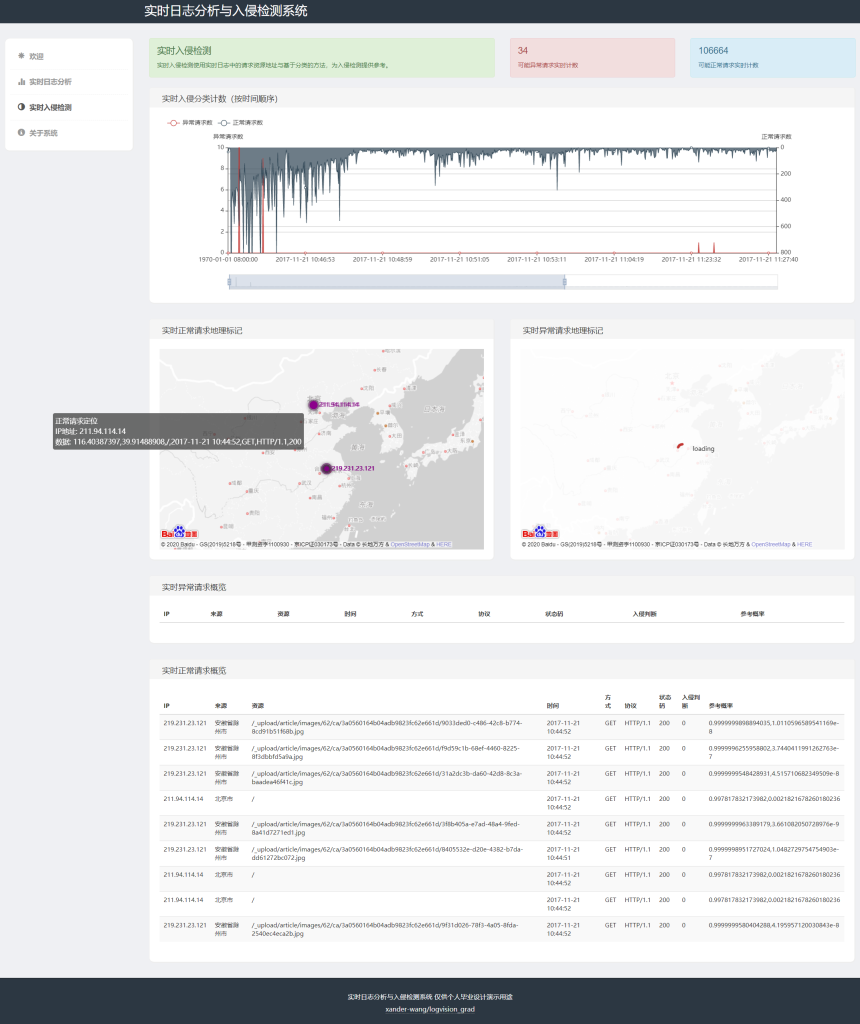Click the purple marker for 211.94.114.14 on map
Viewport: 860px width, 1024px height.
pos(313,404)
